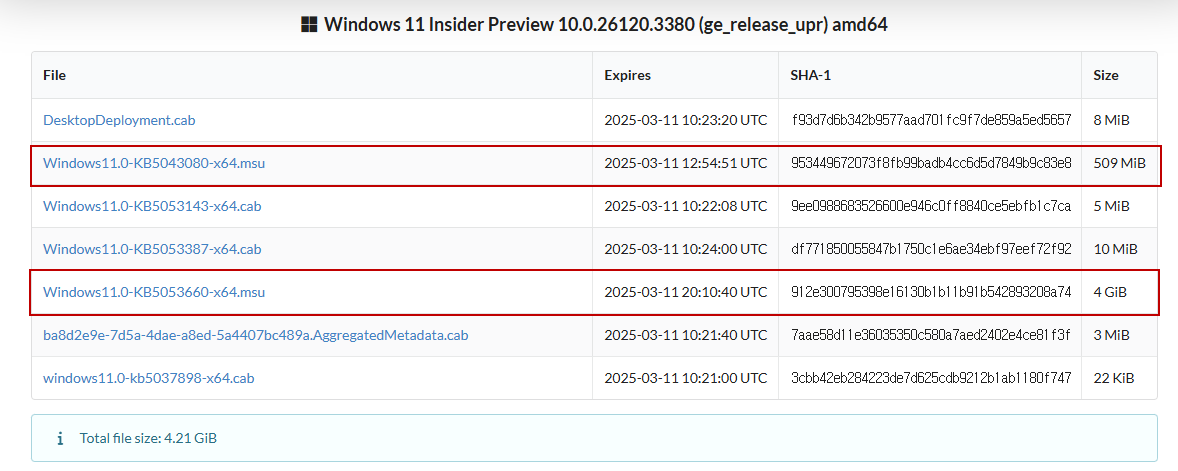1178x471 pixels.
Task: Click the Size column header
Action: (1106, 75)
